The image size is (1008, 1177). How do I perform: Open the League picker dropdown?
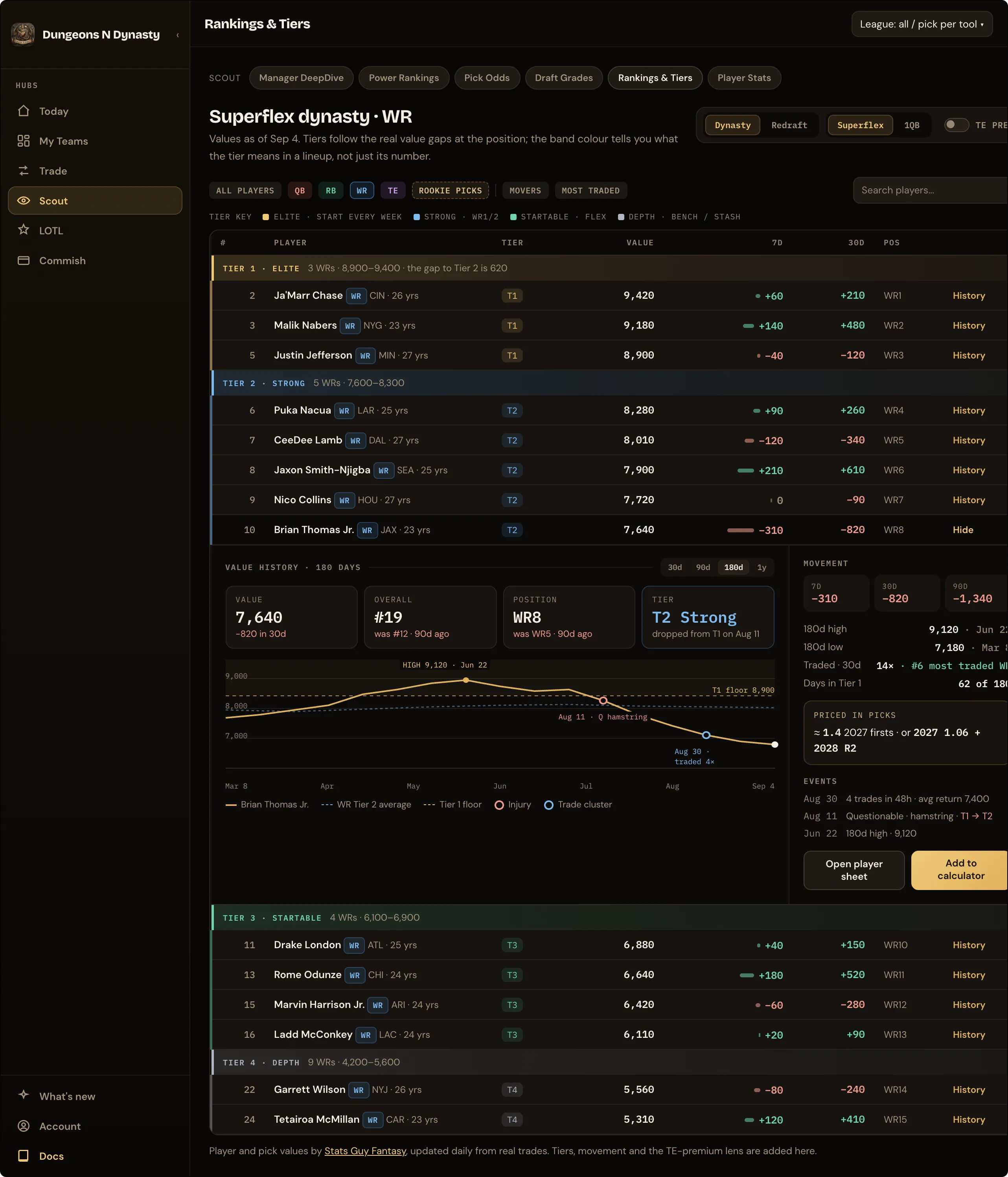tap(922, 24)
